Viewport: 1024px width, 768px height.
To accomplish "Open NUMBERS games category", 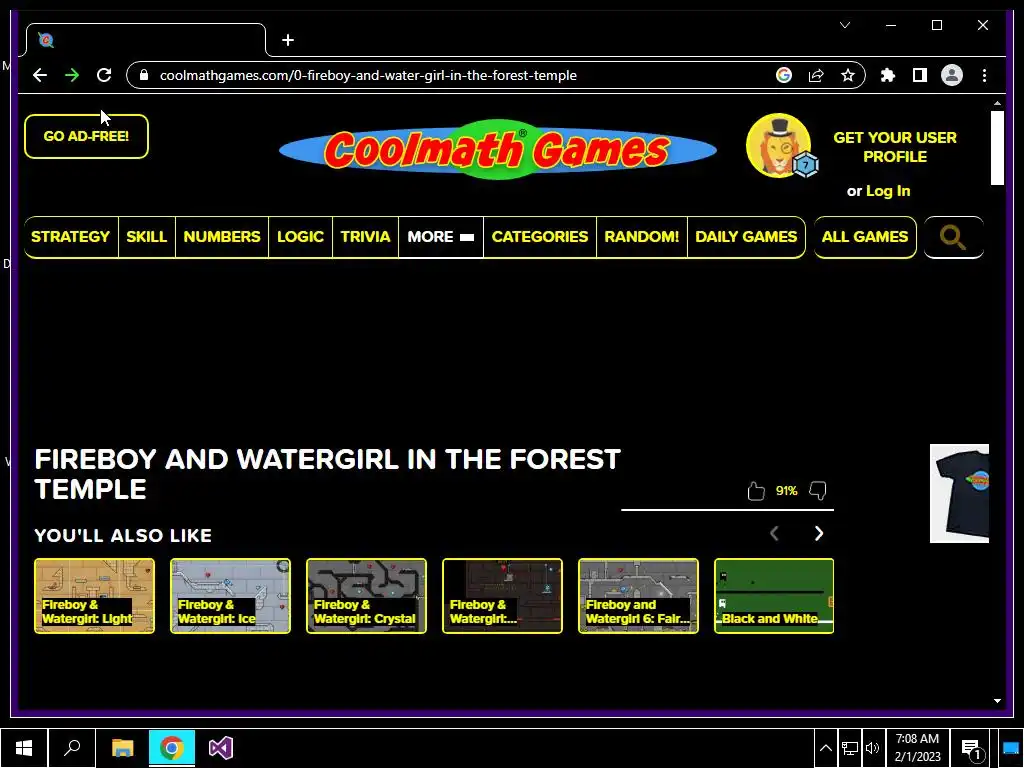I will [x=222, y=236].
